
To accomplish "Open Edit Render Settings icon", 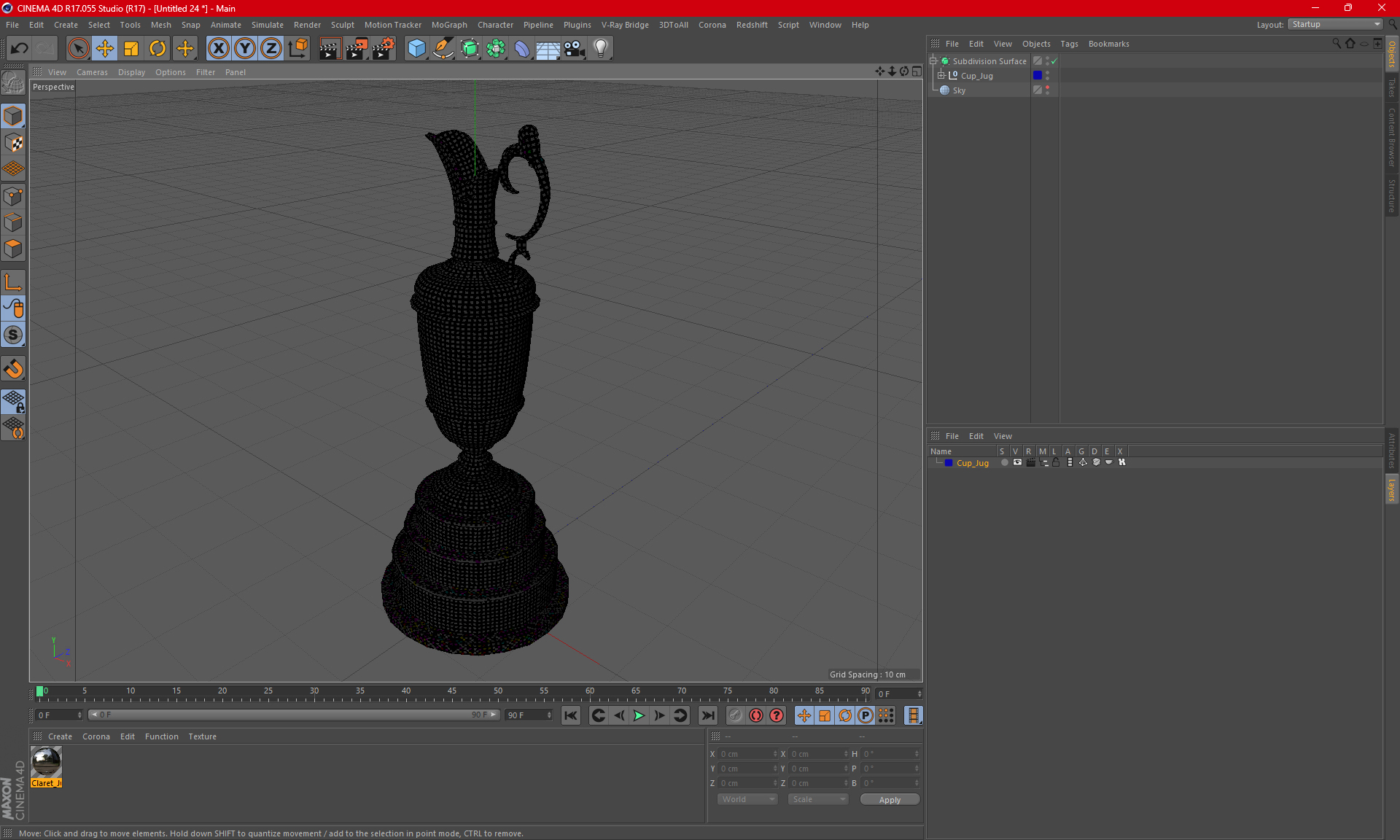I will tap(384, 49).
